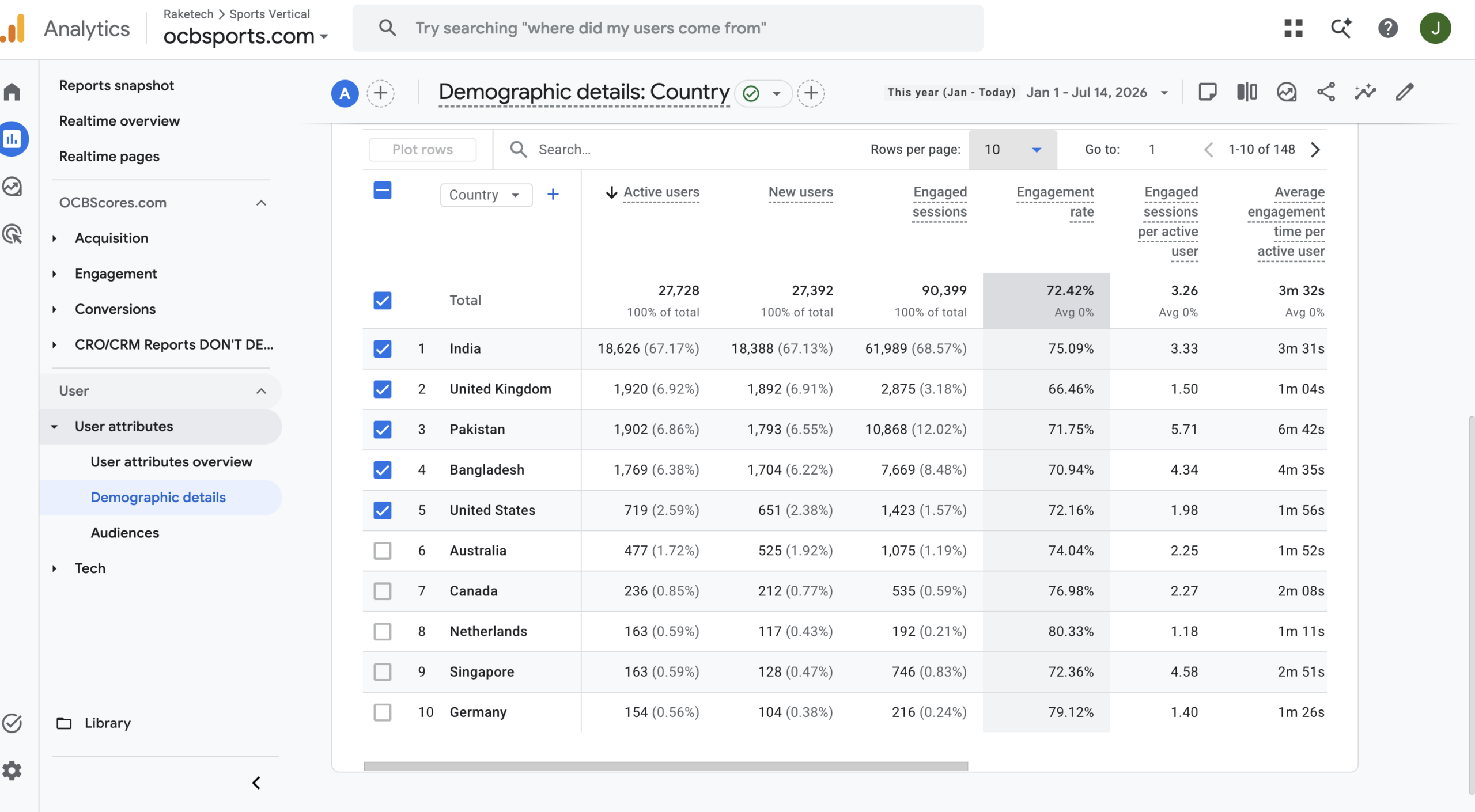Uncheck the India row checkbox
Screen dimensions: 1475x812
(x=382, y=349)
